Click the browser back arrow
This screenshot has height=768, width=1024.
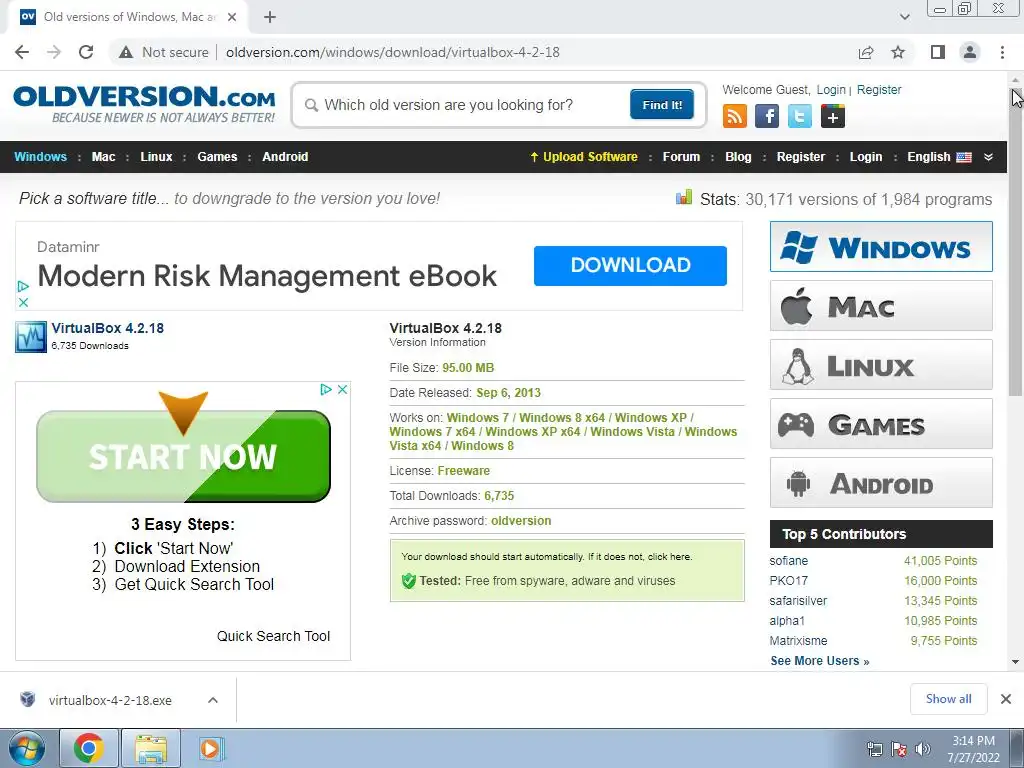pos(22,52)
